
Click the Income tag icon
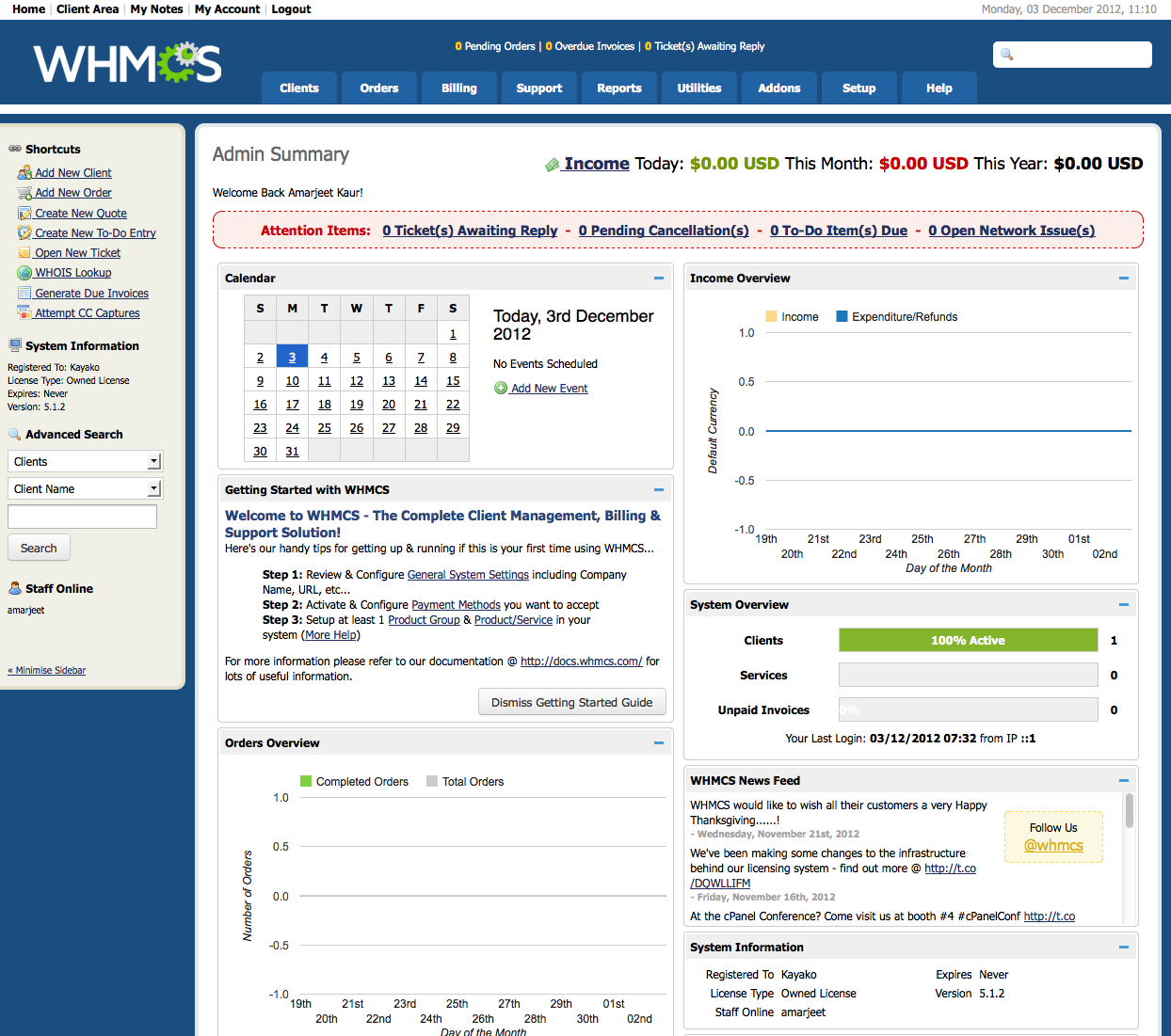(553, 165)
